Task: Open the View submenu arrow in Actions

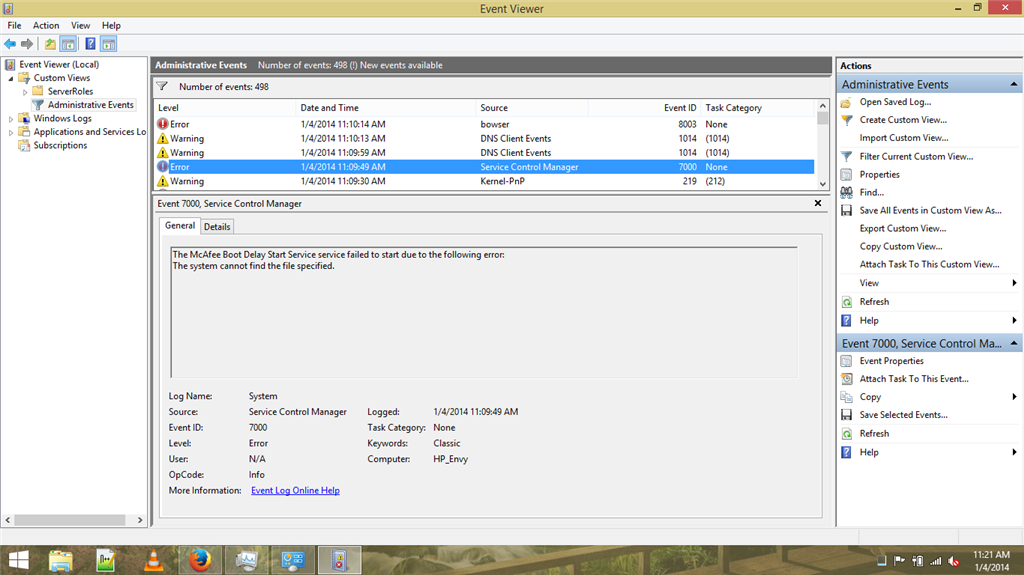Action: pos(1014,283)
